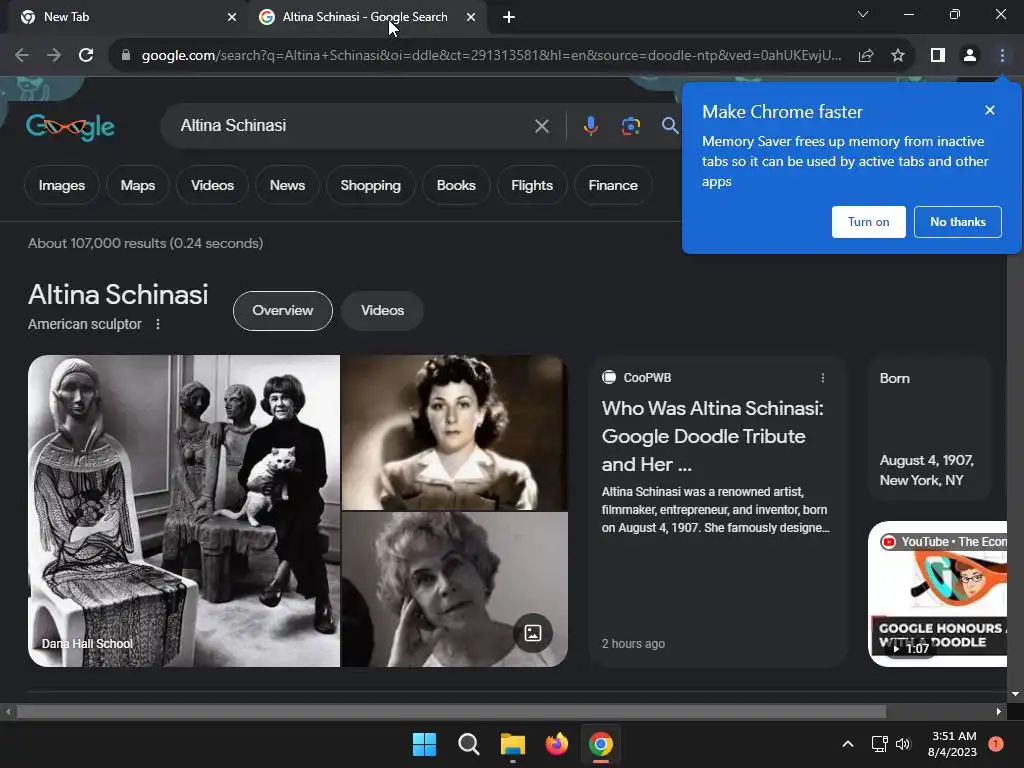
Task: Filter results by News
Action: [287, 185]
